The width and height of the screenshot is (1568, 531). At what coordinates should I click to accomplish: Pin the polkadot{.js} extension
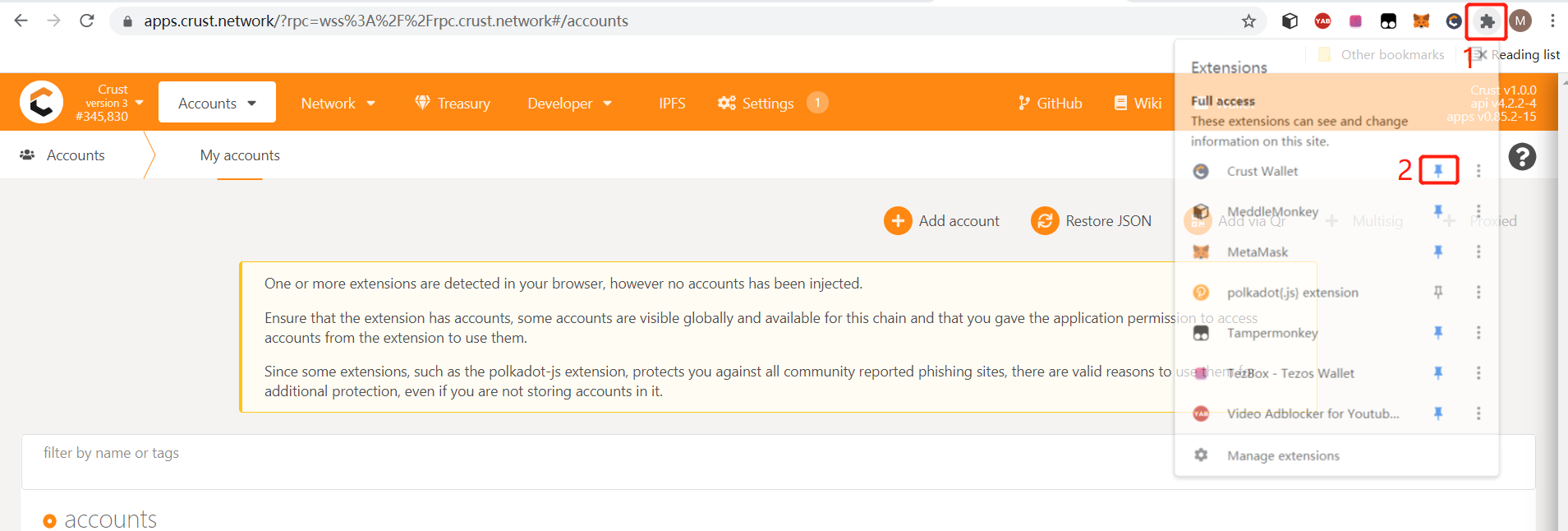pos(1438,292)
